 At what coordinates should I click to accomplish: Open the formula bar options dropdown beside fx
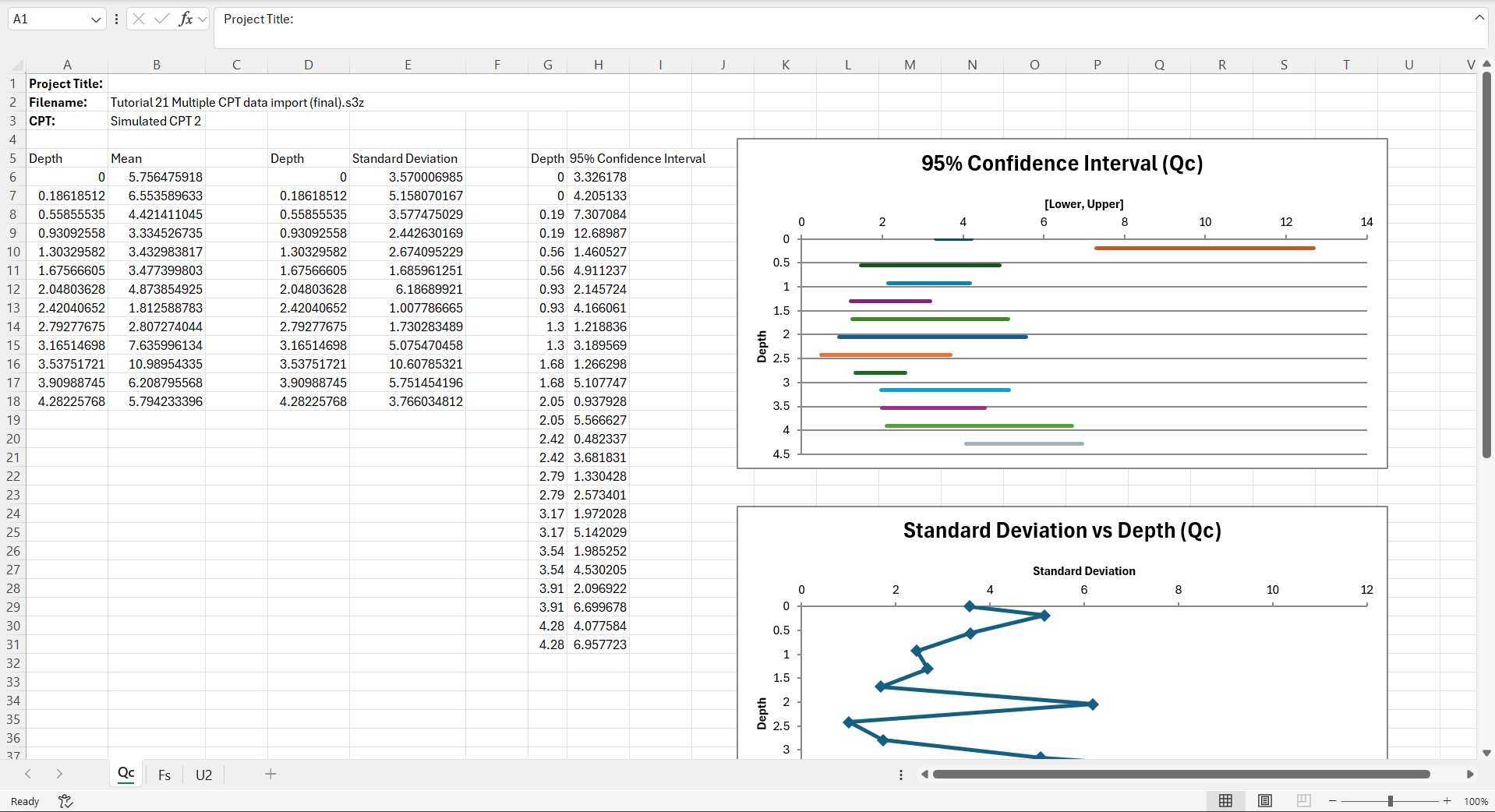pyautogui.click(x=203, y=19)
